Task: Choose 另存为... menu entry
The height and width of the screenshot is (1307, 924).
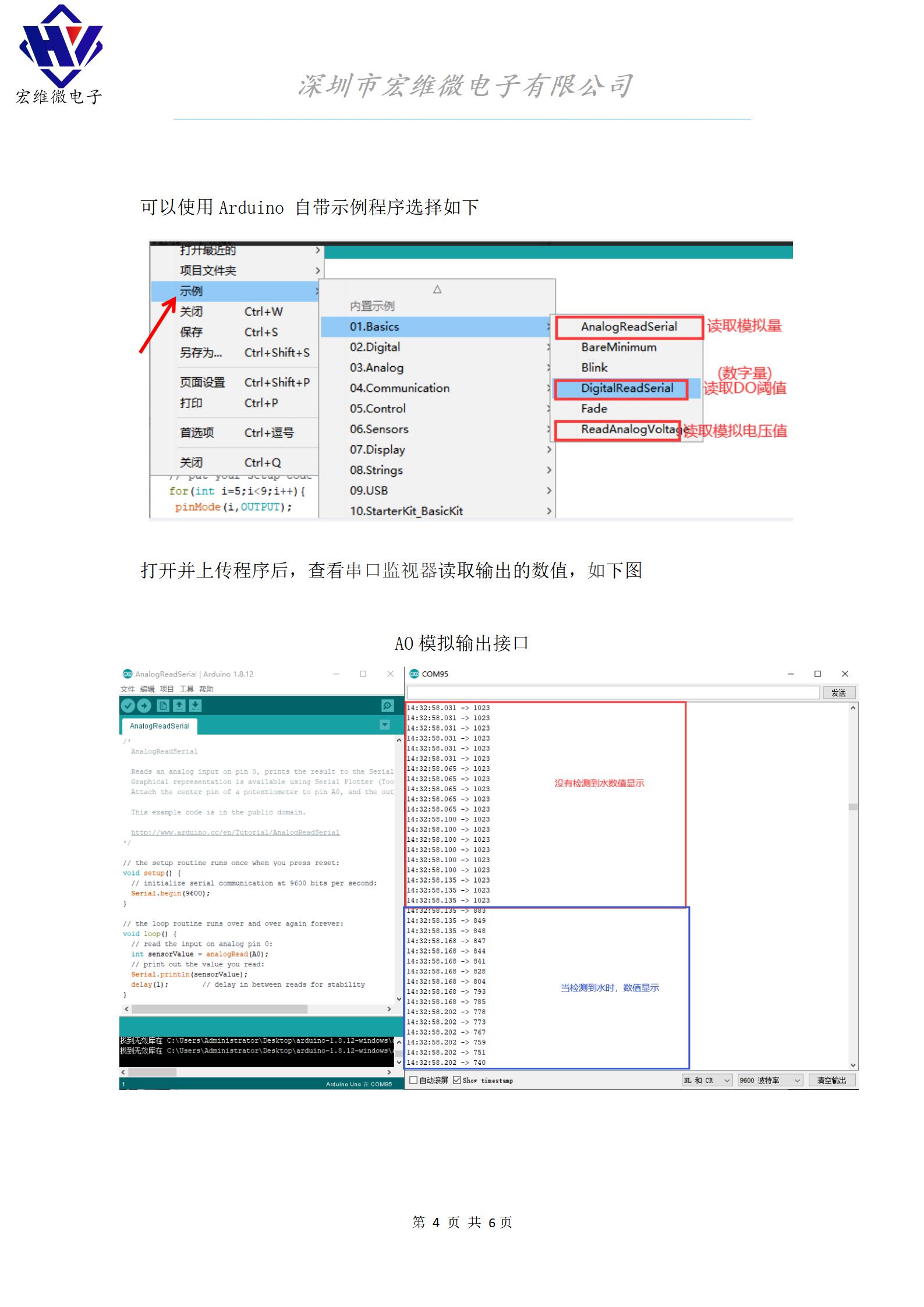Action: 235,352
